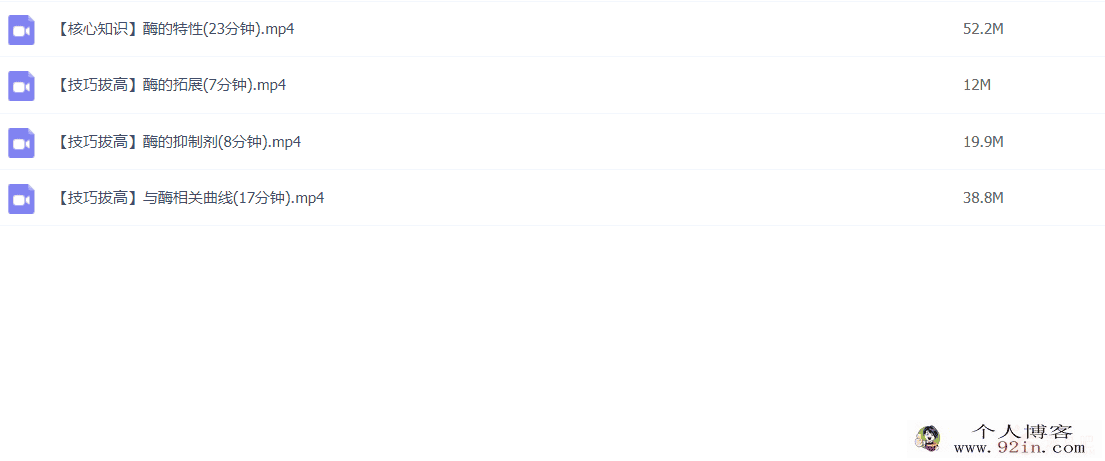The image size is (1105, 461).
Task: Open 酶的特性(23分钟).mp4 file name
Action: pyautogui.click(x=218, y=30)
